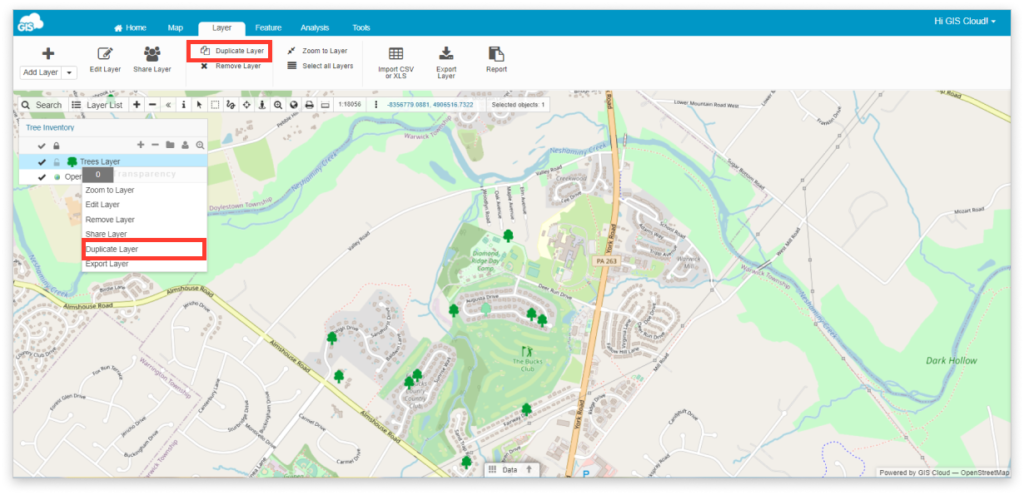The image size is (1024, 495).
Task: Select the info tool icon
Action: [x=184, y=104]
